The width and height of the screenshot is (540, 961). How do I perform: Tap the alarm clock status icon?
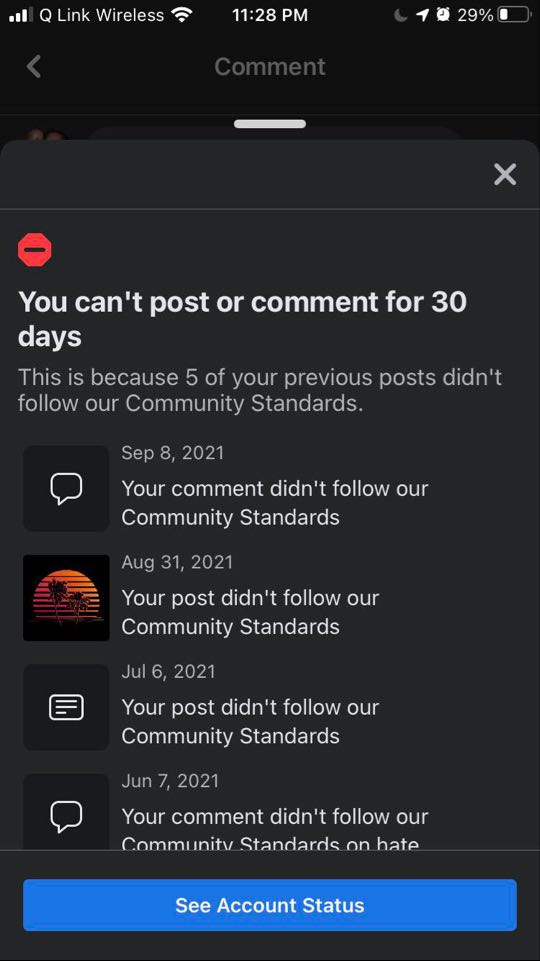click(443, 15)
